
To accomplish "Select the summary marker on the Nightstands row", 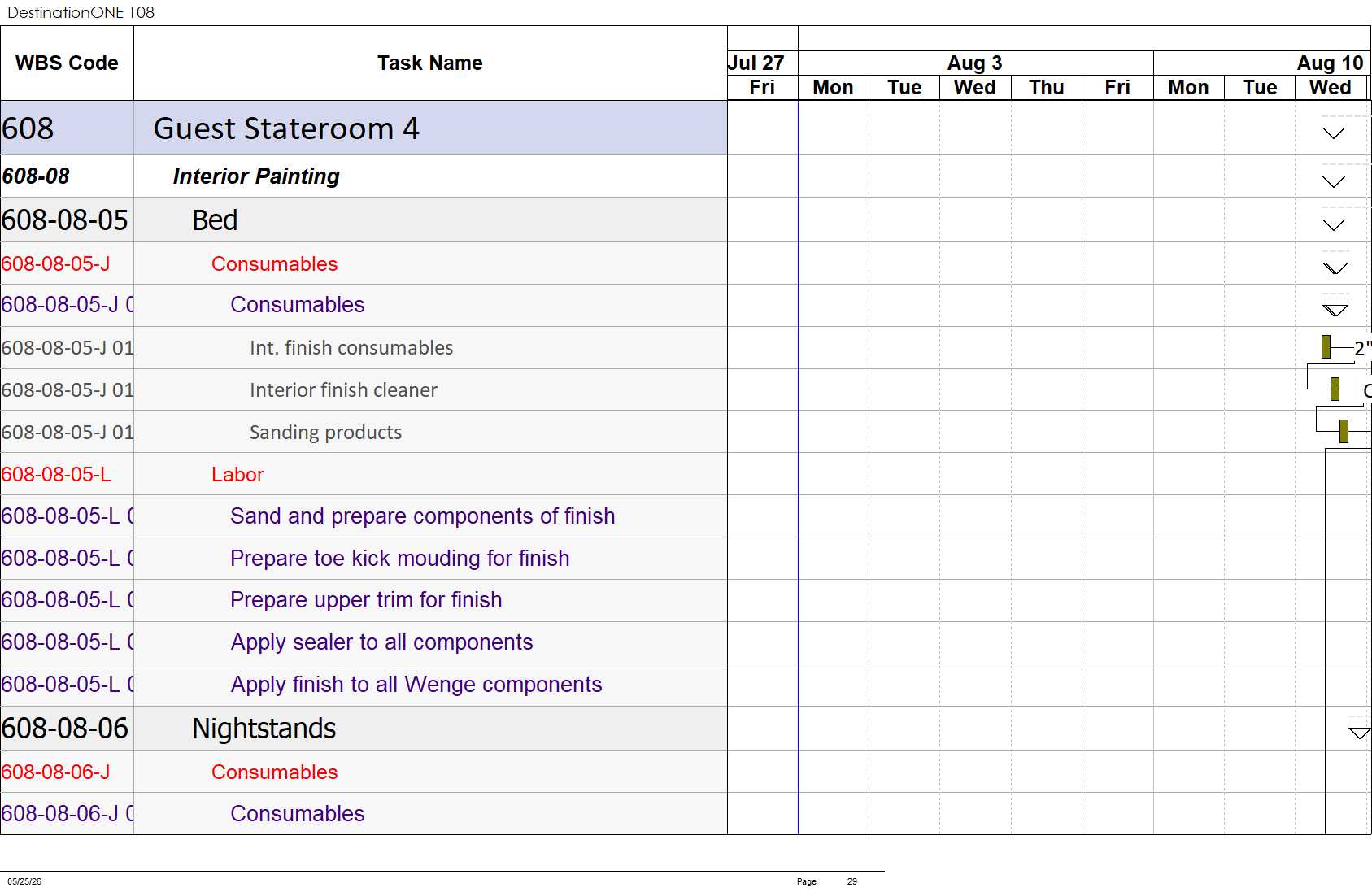I will [x=1359, y=733].
